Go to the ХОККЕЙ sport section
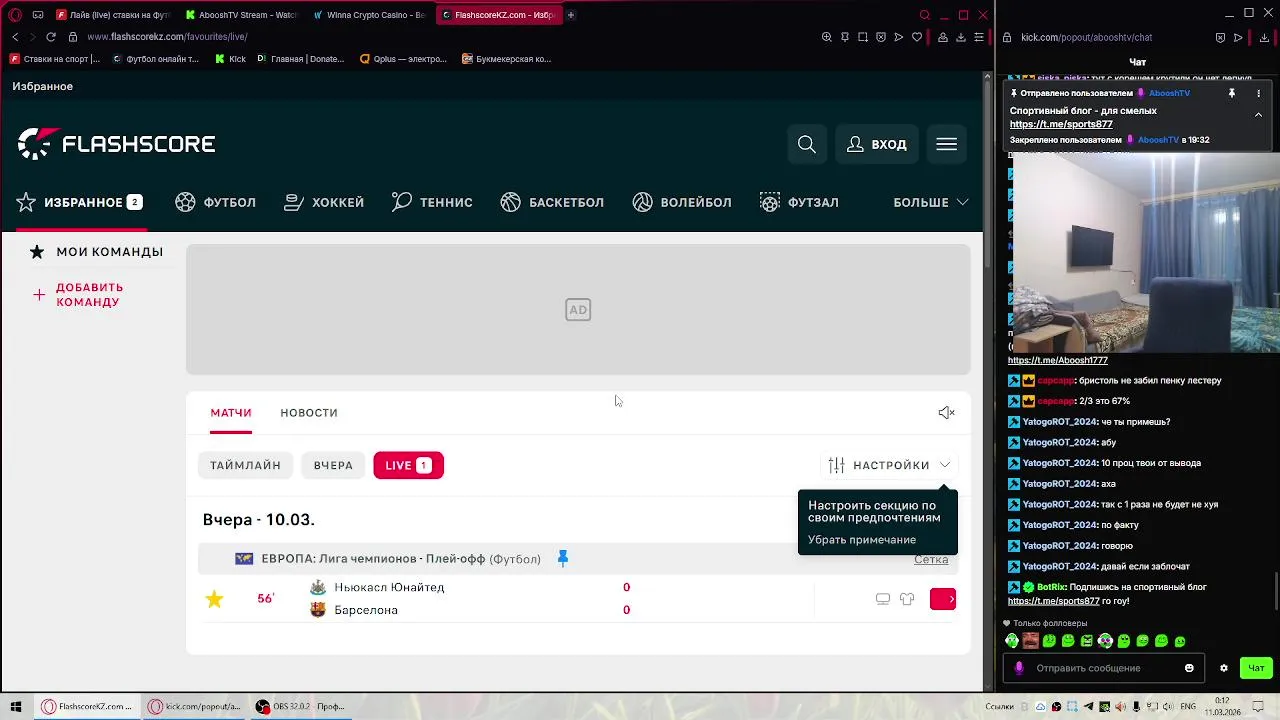 coord(324,202)
